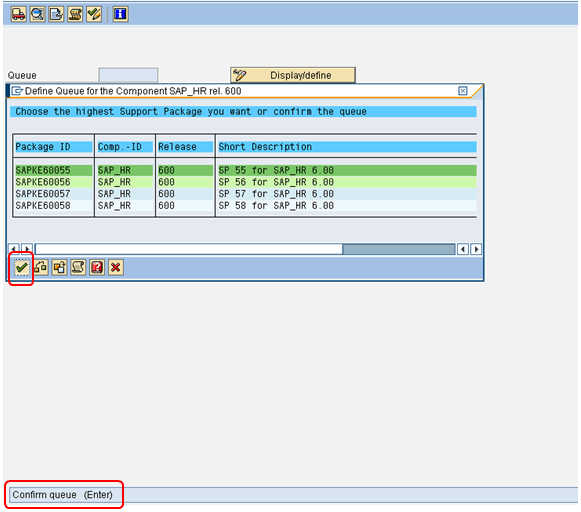Viewport: 581px width, 512px height.
Task: Select SP 56 for SAP_HR row
Action: 245,182
